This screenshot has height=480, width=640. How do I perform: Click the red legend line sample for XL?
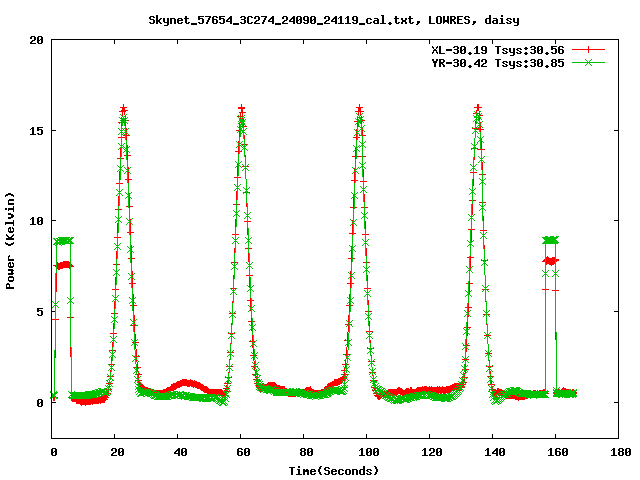[x=588, y=50]
